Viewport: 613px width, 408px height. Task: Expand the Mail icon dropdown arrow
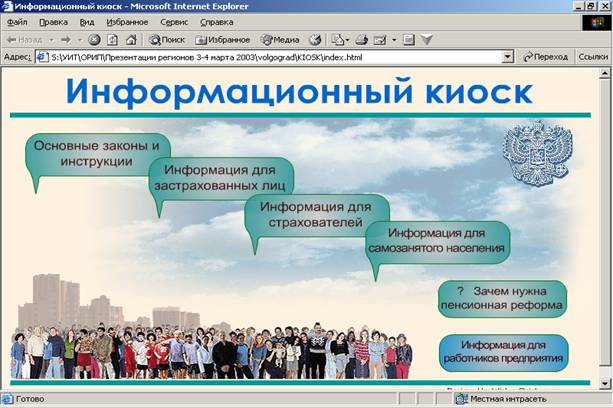[x=347, y=40]
